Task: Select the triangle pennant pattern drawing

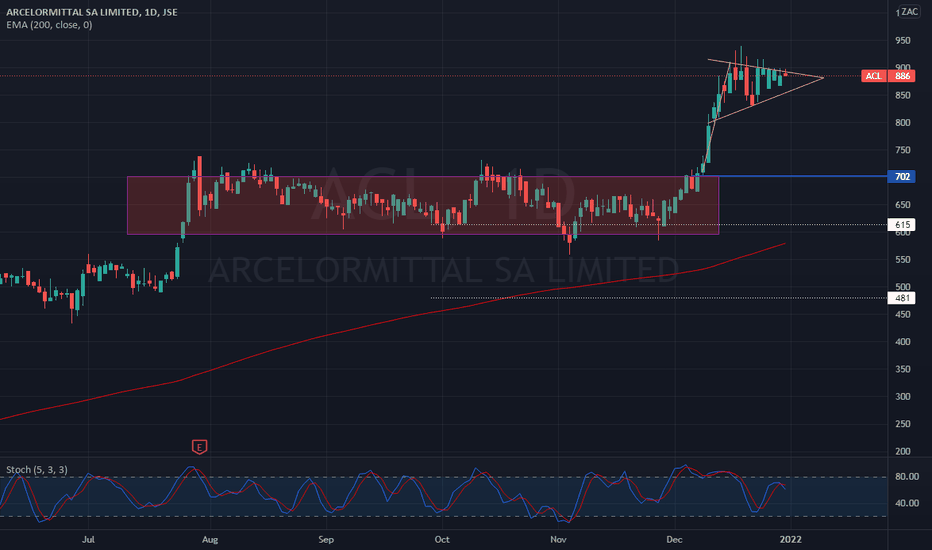Action: point(766,90)
